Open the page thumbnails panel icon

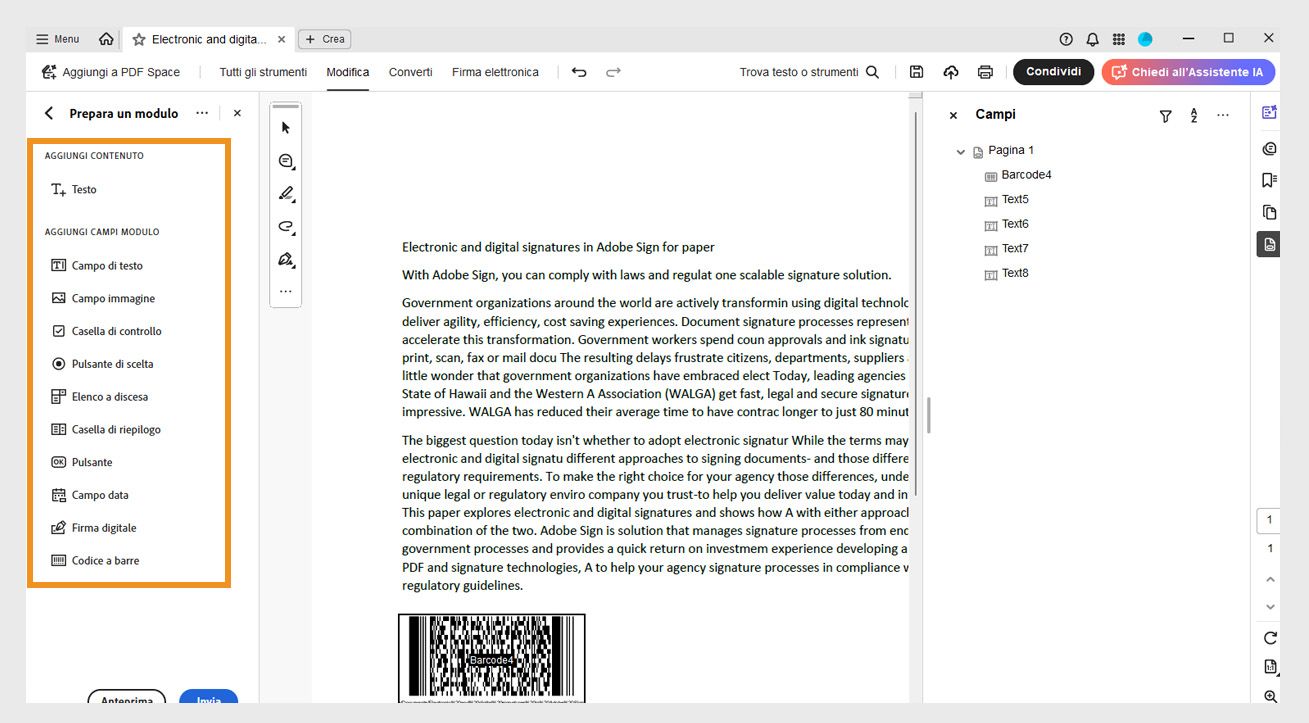click(1270, 212)
